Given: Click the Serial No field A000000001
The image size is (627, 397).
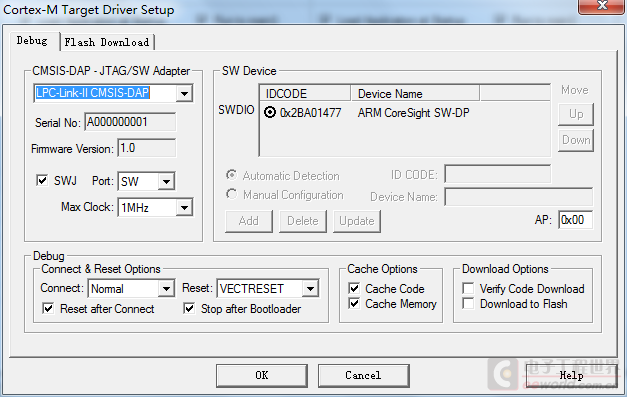Looking at the screenshot, I should pyautogui.click(x=130, y=122).
